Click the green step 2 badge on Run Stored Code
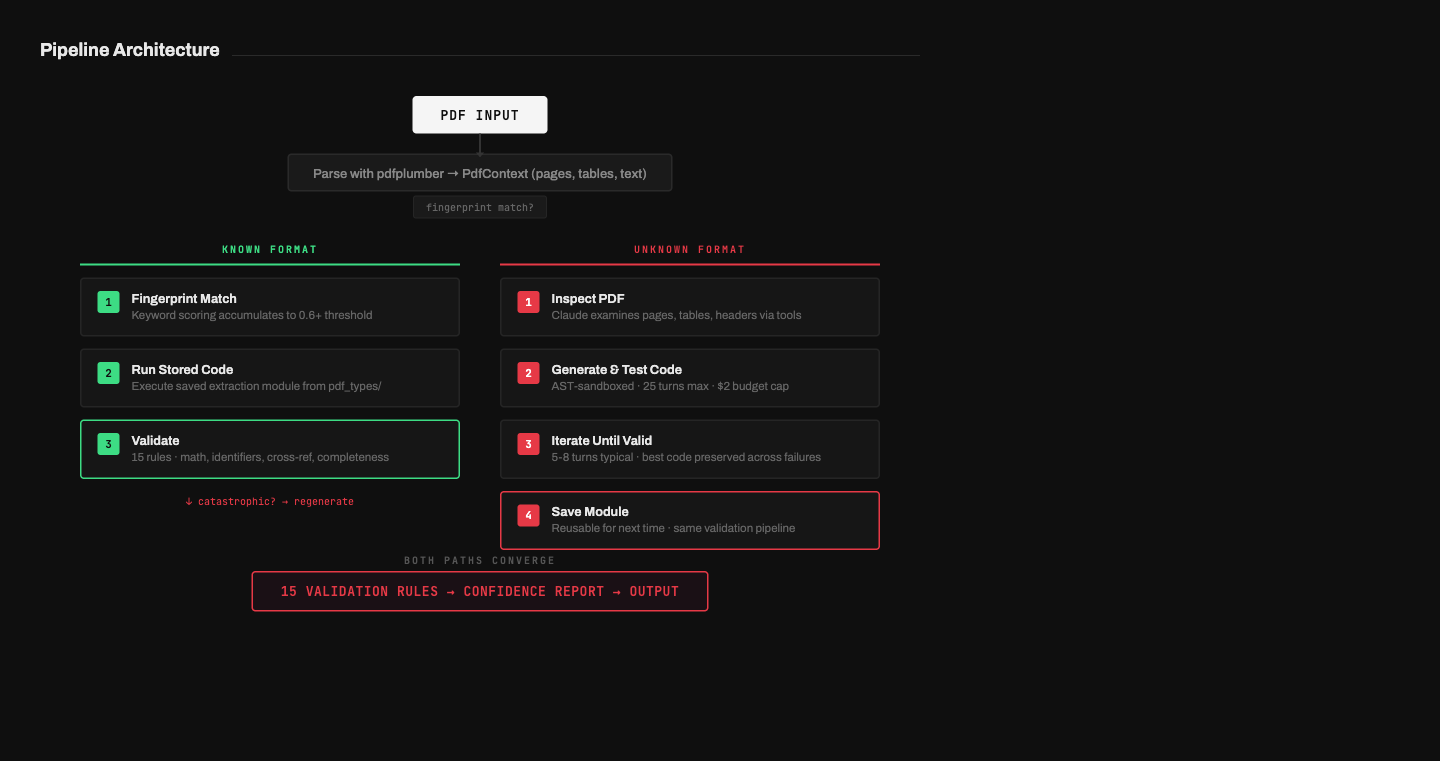The height and width of the screenshot is (761, 1440). coord(108,372)
